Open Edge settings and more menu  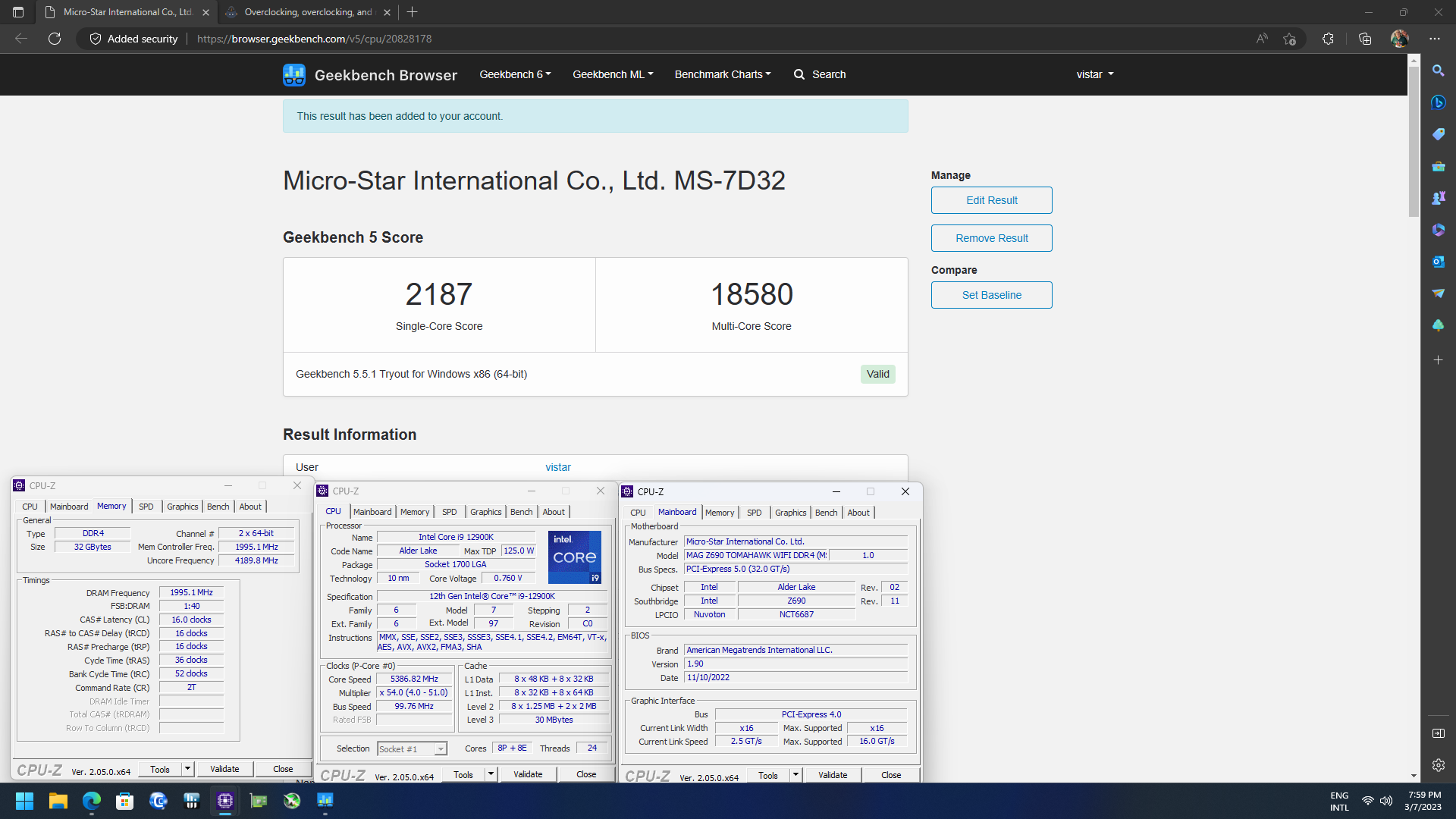pos(1435,39)
